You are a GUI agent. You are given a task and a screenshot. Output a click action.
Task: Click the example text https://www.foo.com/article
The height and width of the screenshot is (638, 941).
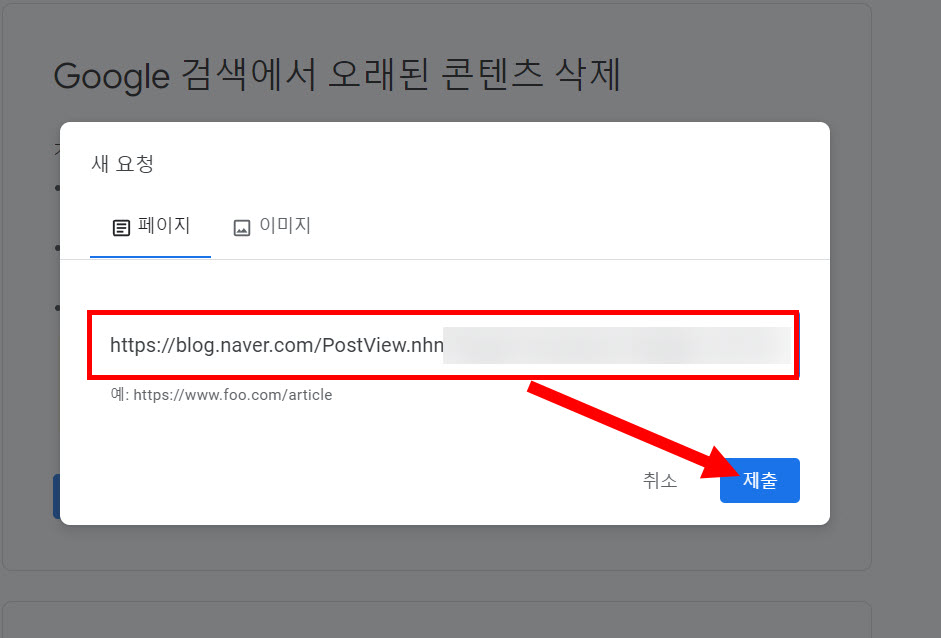[x=232, y=395]
